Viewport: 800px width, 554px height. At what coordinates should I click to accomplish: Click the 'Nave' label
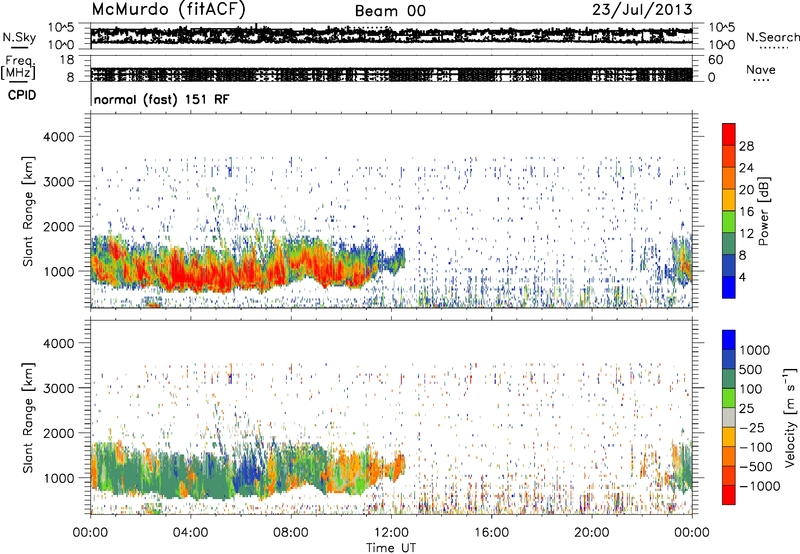[x=760, y=70]
